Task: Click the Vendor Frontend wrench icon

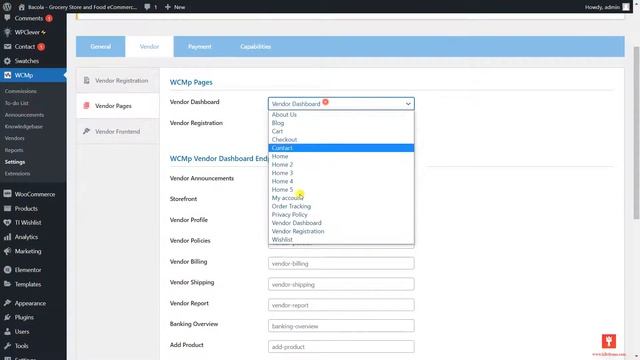Action: click(87, 131)
